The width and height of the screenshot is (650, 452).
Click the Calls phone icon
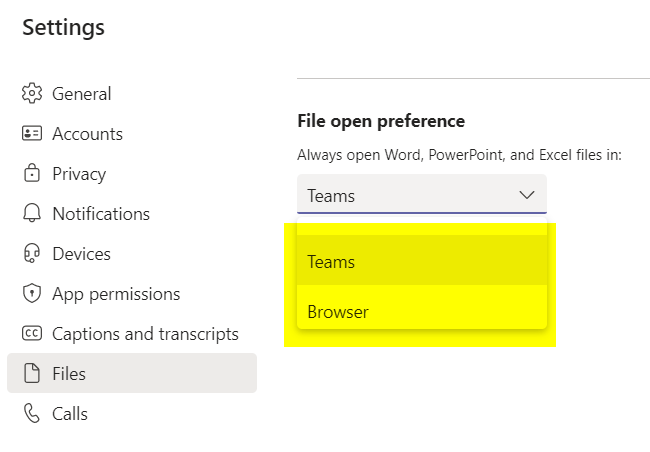click(31, 414)
